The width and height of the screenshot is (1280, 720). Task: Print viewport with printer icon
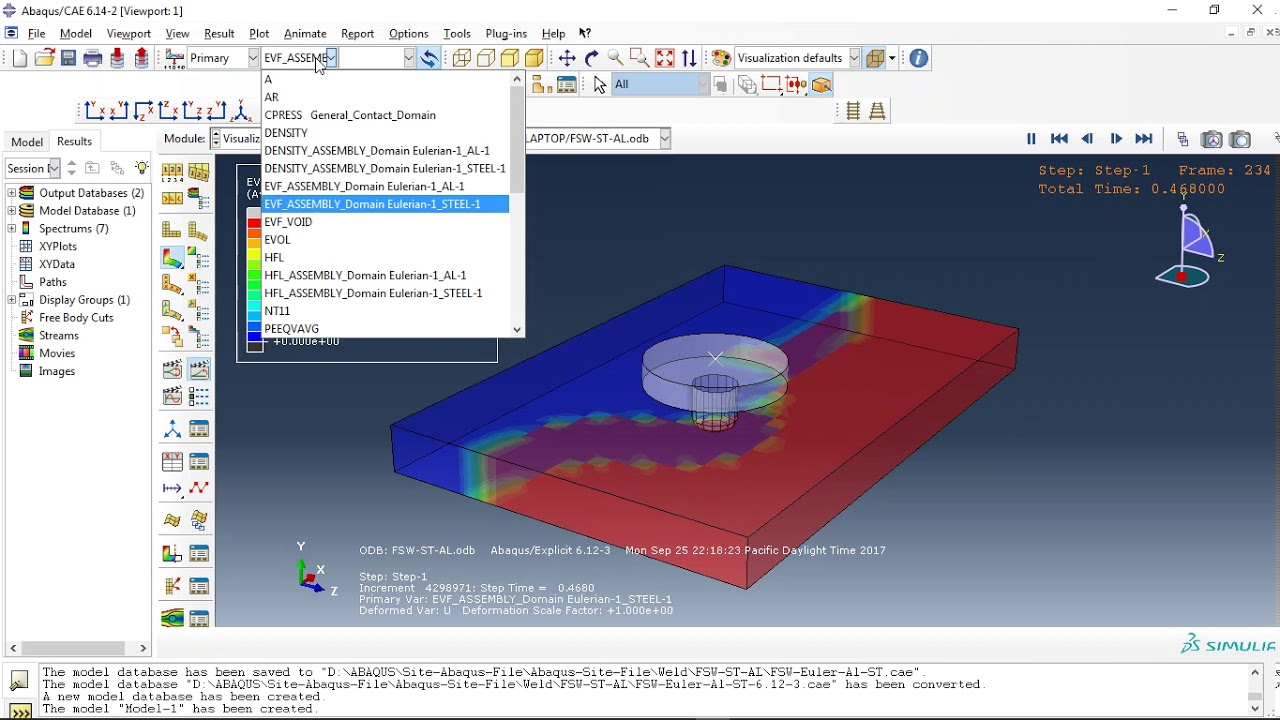pos(93,59)
